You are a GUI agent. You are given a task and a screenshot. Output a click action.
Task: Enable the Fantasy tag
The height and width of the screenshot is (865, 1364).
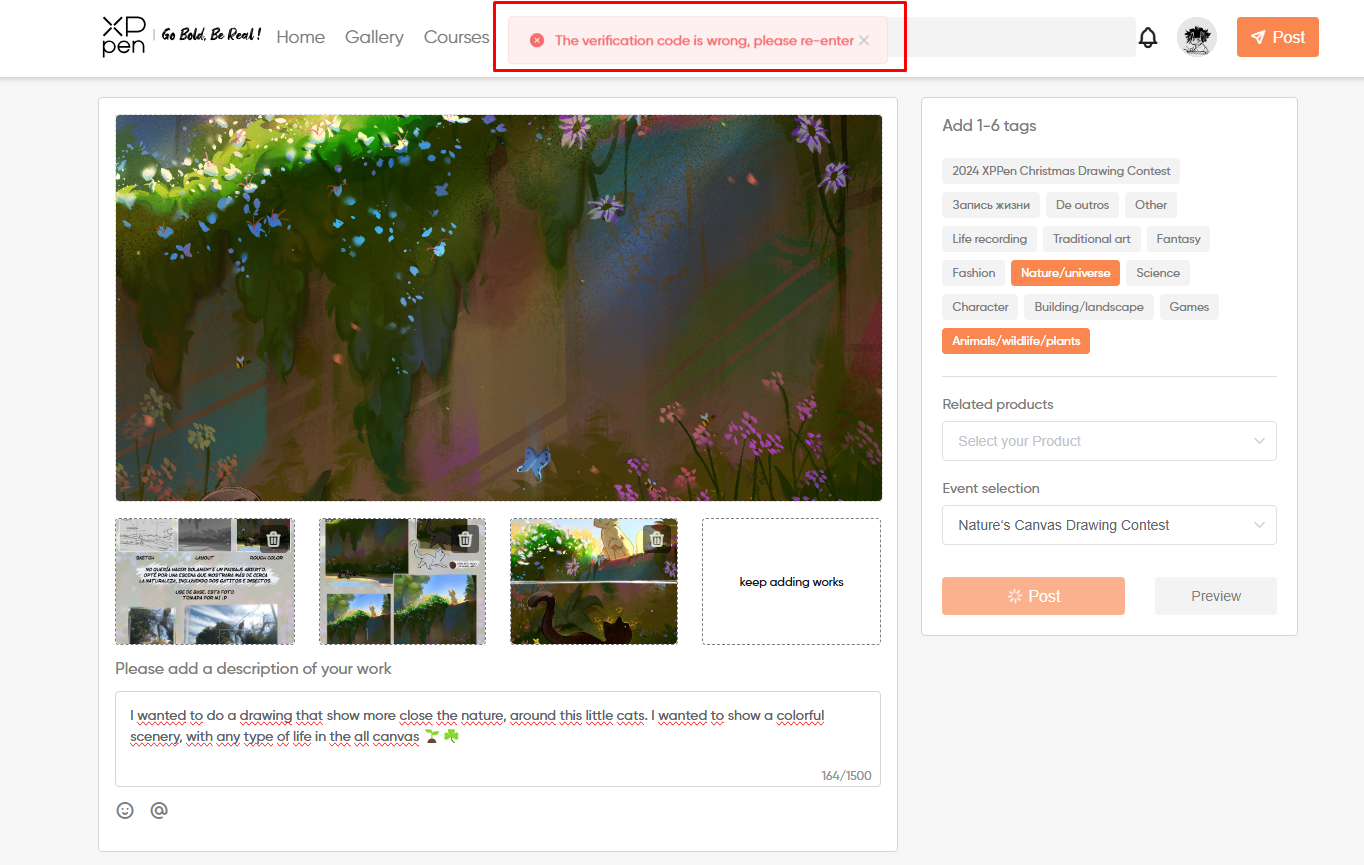coord(1178,239)
